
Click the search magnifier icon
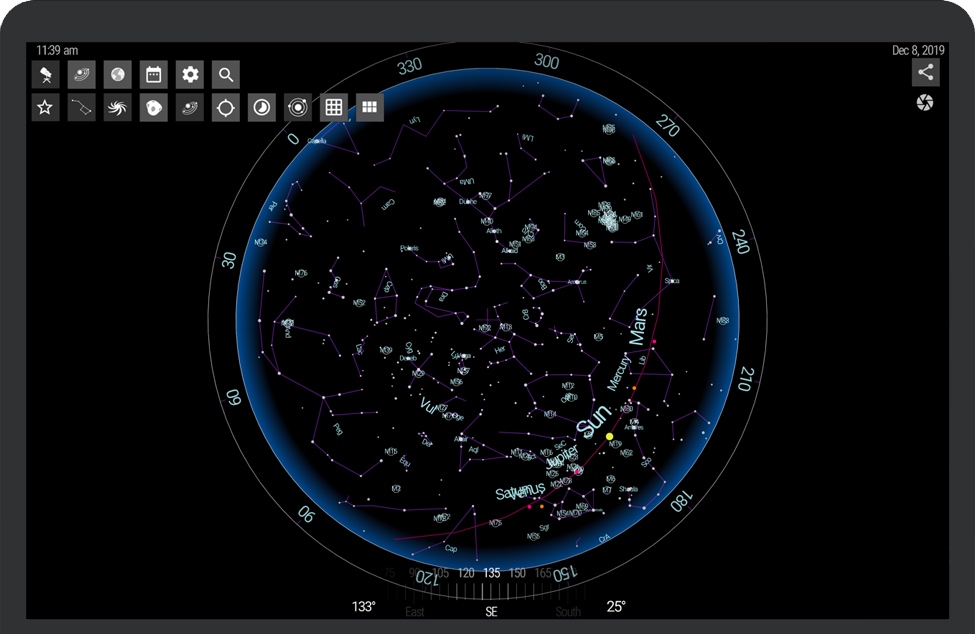click(x=226, y=74)
